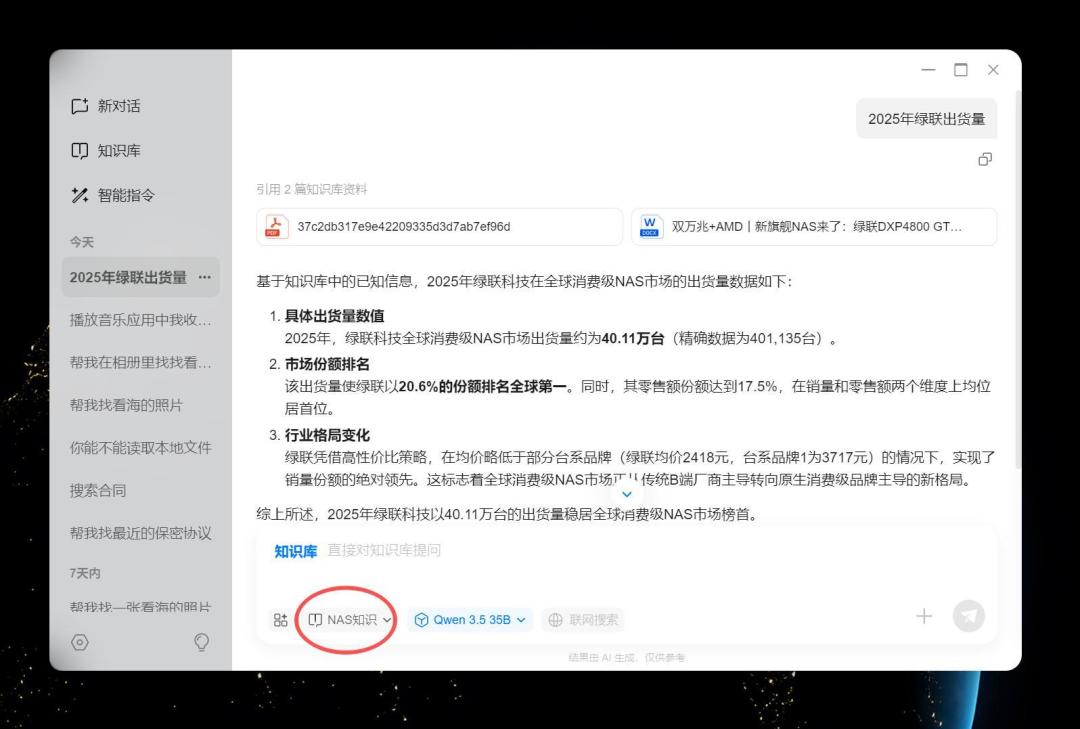Click the Word docx file icon
The height and width of the screenshot is (729, 1080).
click(x=650, y=227)
